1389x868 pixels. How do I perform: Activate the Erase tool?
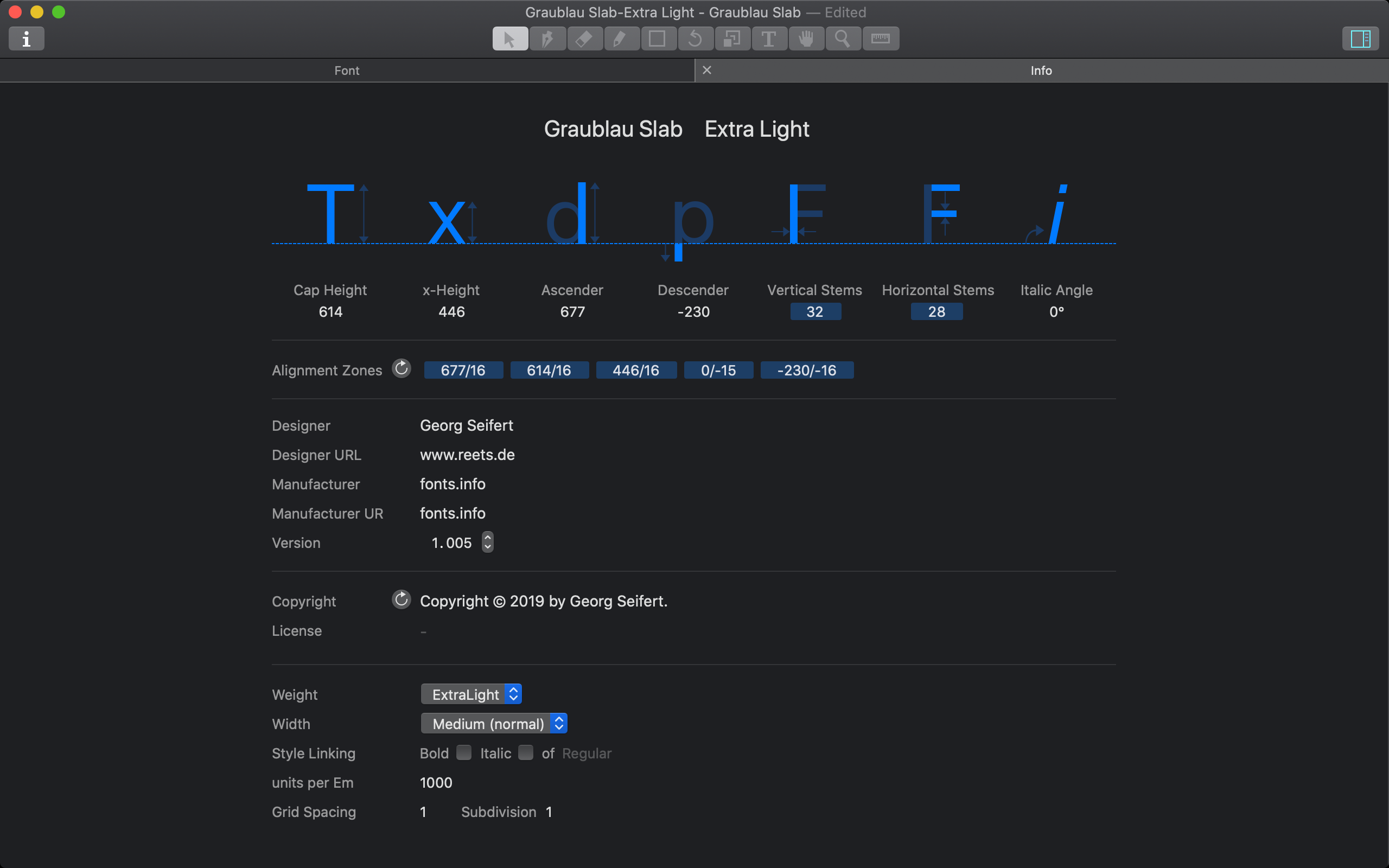584,39
